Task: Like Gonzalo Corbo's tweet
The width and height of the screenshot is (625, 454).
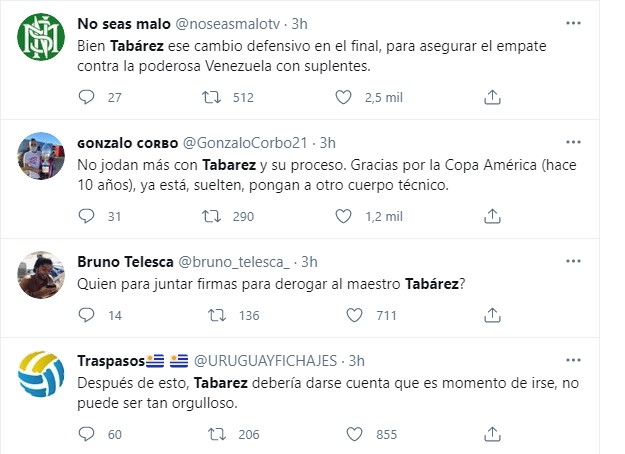Action: click(343, 215)
